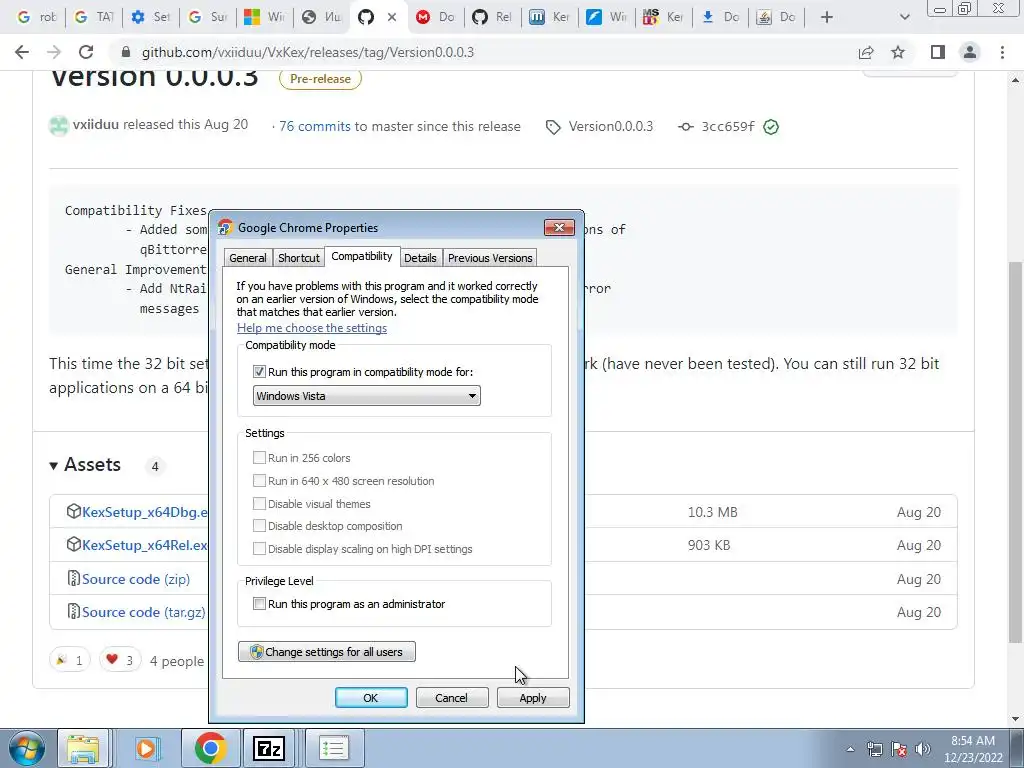Image resolution: width=1024 pixels, height=768 pixels.
Task: Close the active GitHub tab
Action: [x=392, y=17]
